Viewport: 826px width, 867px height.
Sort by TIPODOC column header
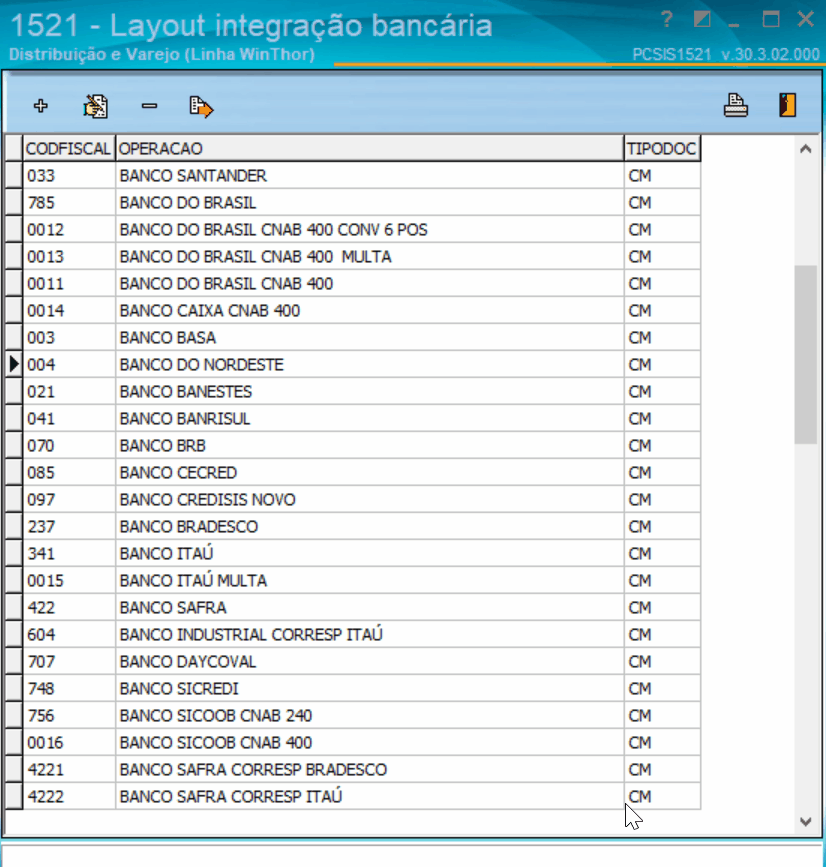click(662, 148)
